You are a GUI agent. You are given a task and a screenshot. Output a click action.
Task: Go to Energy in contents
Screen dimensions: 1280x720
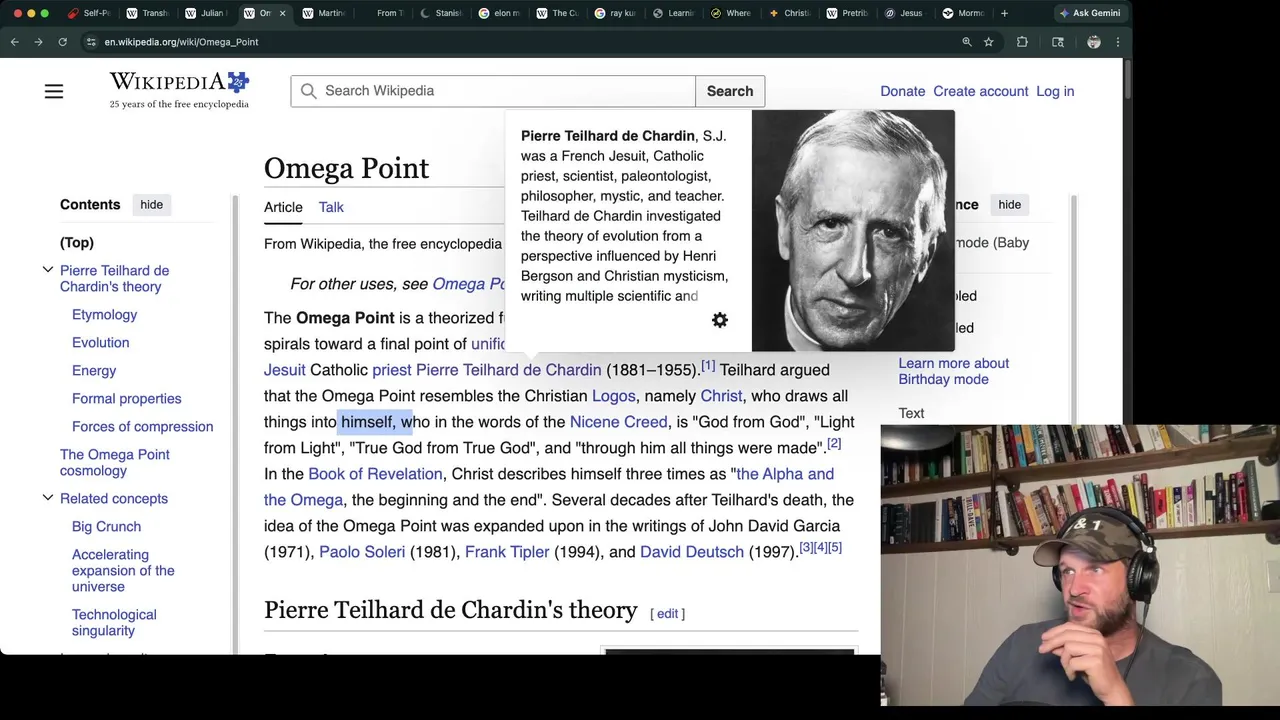94,370
